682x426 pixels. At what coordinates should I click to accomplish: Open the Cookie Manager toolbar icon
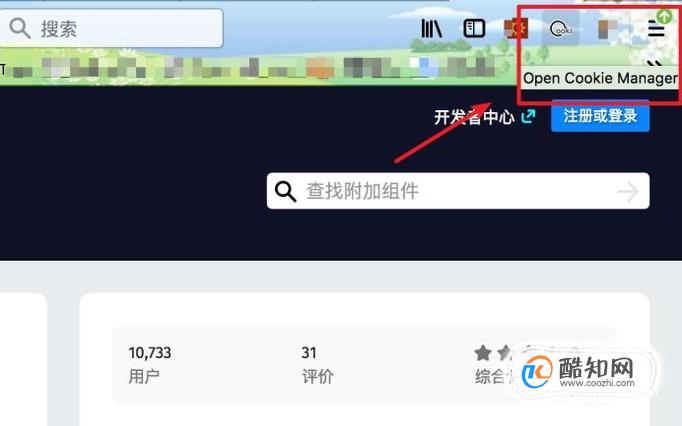(x=561, y=29)
